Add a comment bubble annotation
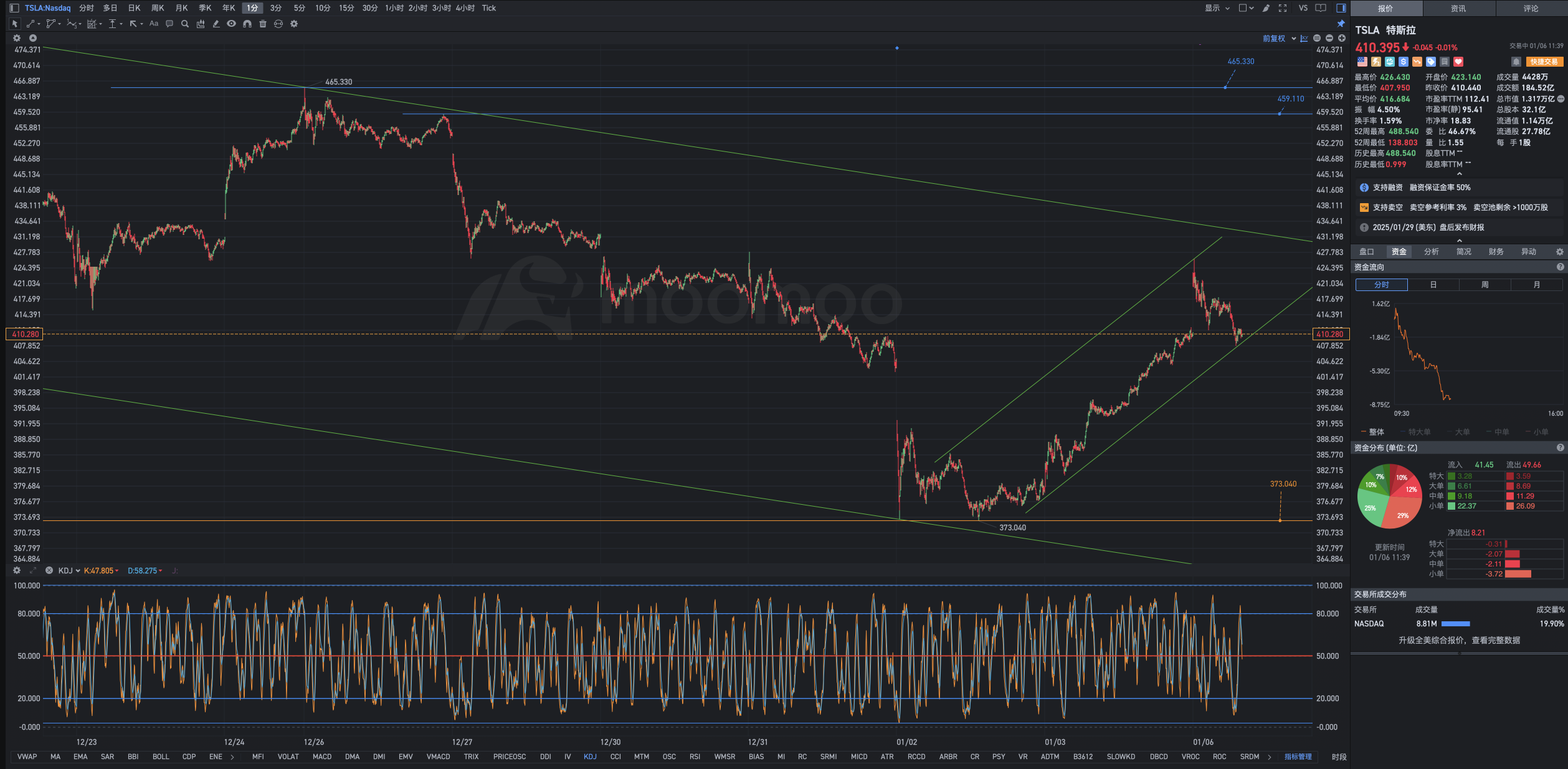The image size is (1568, 769). pyautogui.click(x=169, y=24)
